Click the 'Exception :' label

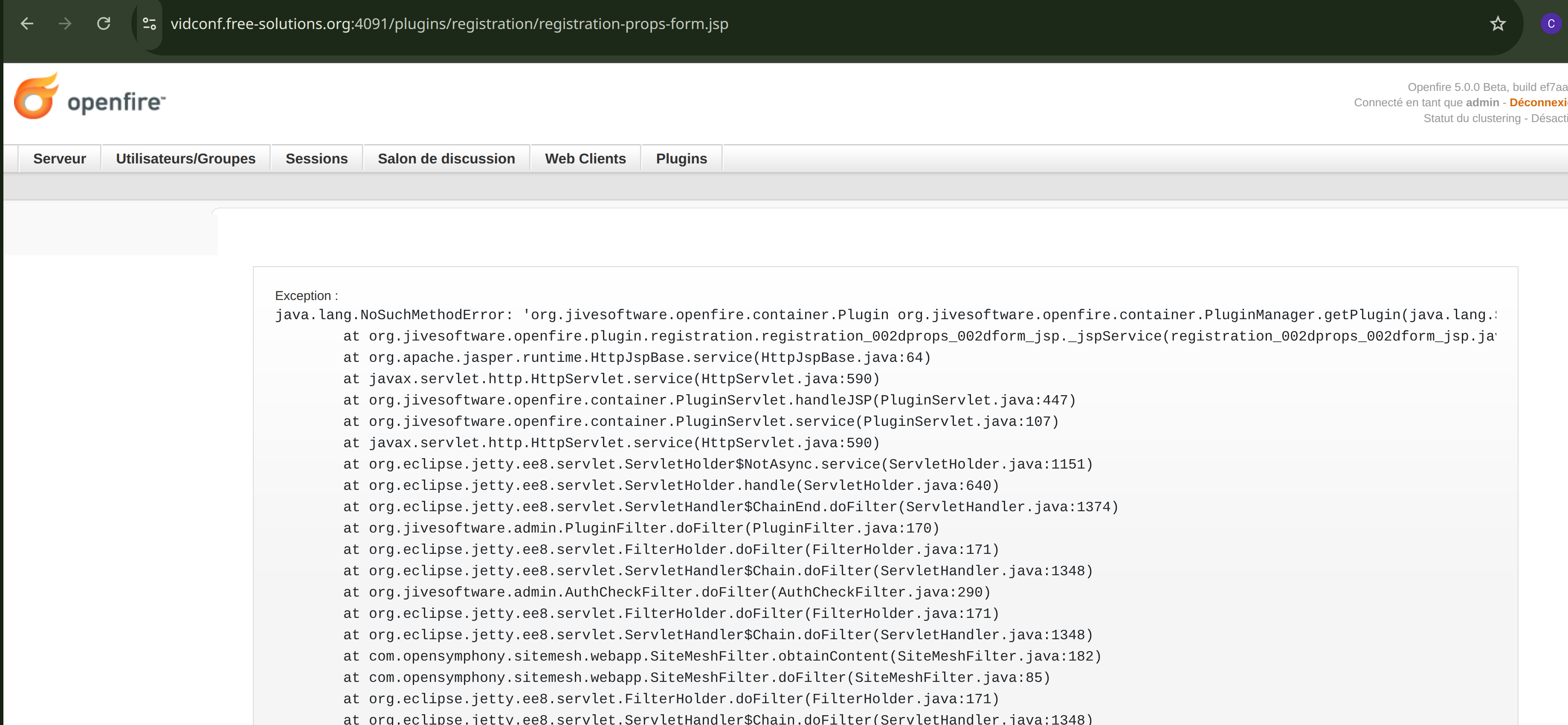pos(306,295)
